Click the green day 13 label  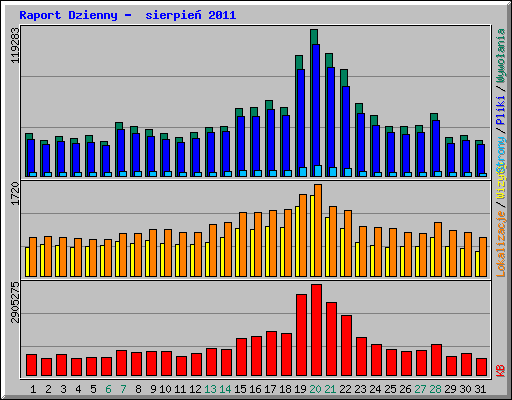(210, 389)
